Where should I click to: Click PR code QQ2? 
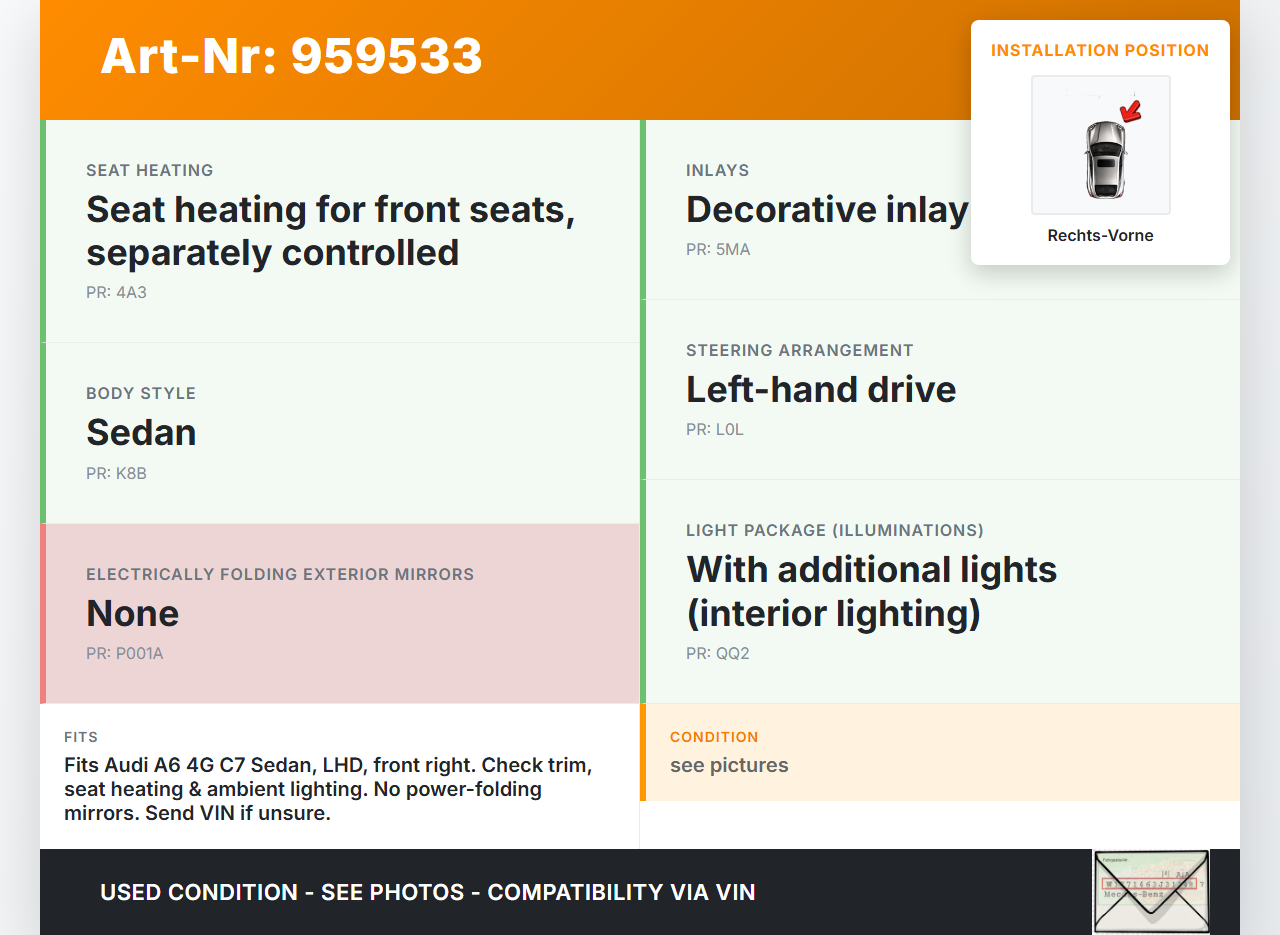pos(717,654)
